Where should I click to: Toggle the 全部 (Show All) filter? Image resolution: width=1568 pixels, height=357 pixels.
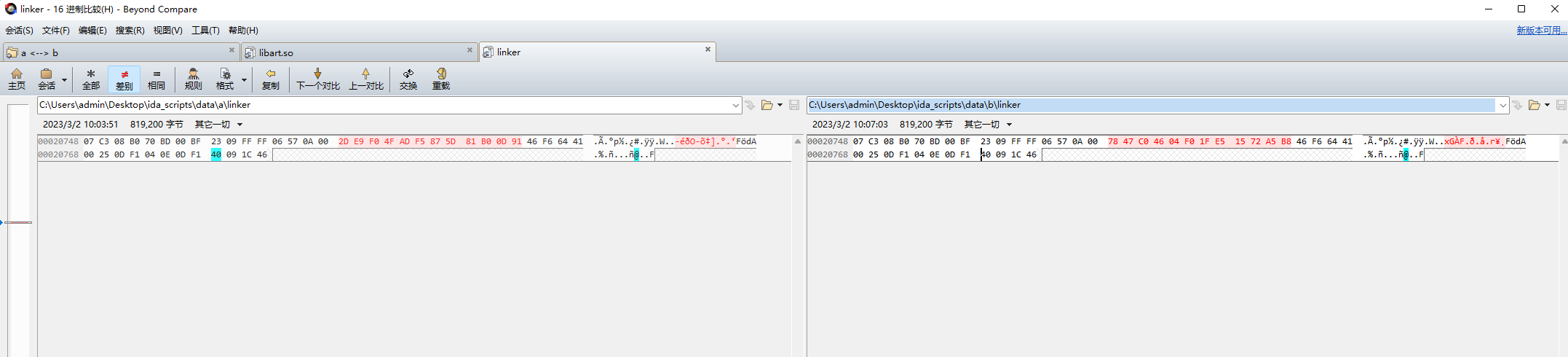pyautogui.click(x=91, y=79)
